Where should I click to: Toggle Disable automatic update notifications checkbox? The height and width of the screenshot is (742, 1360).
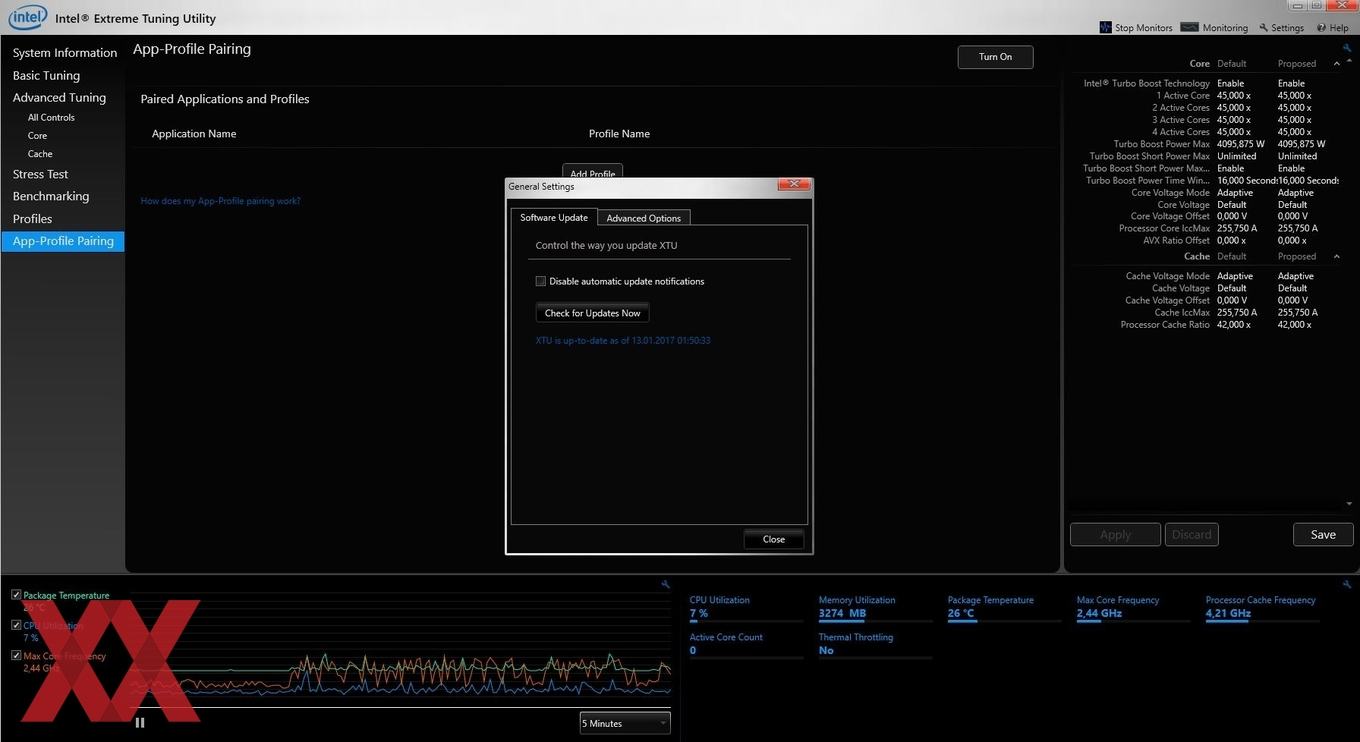pos(541,281)
